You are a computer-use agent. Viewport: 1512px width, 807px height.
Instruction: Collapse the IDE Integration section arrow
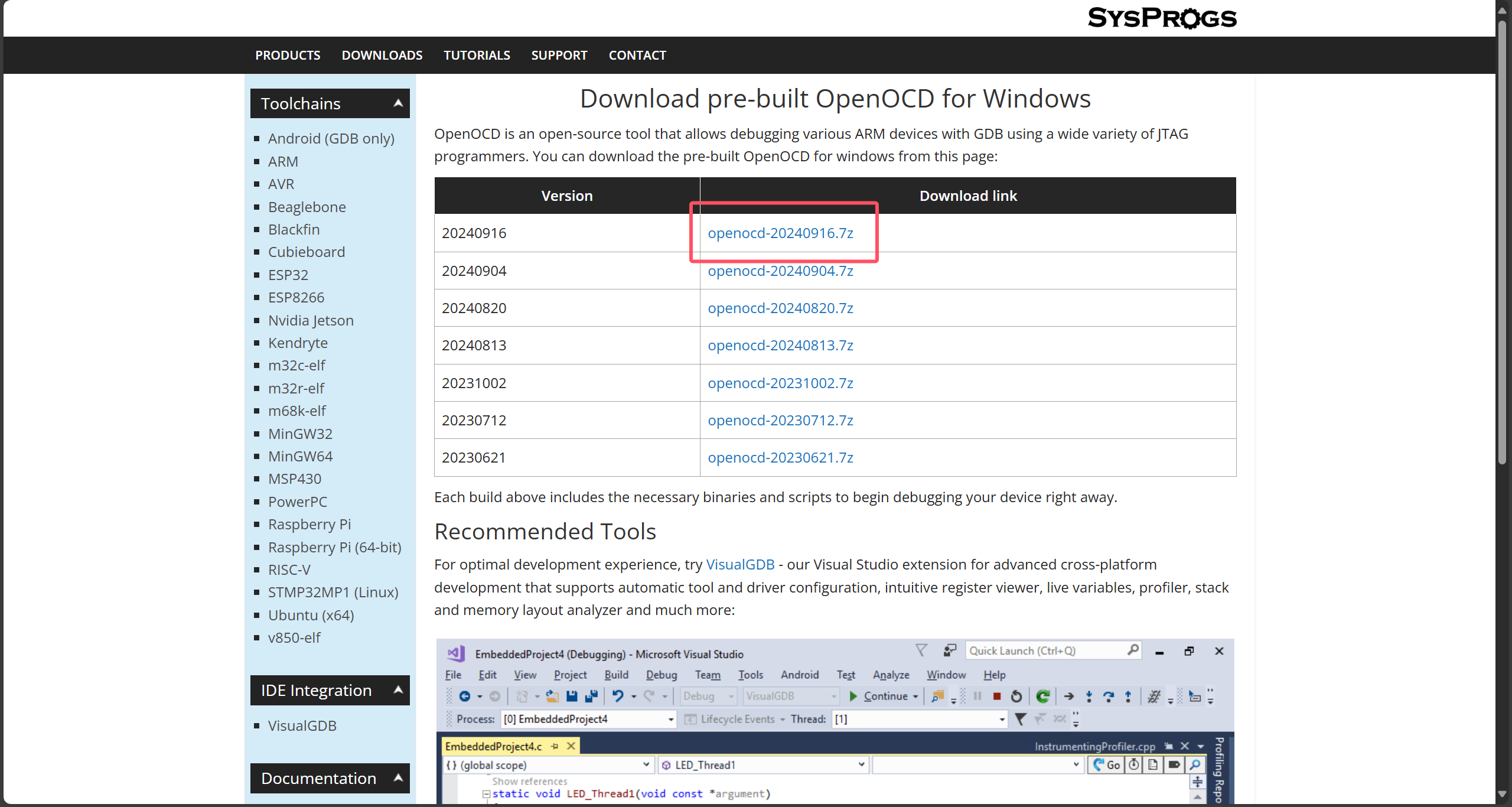click(x=399, y=690)
